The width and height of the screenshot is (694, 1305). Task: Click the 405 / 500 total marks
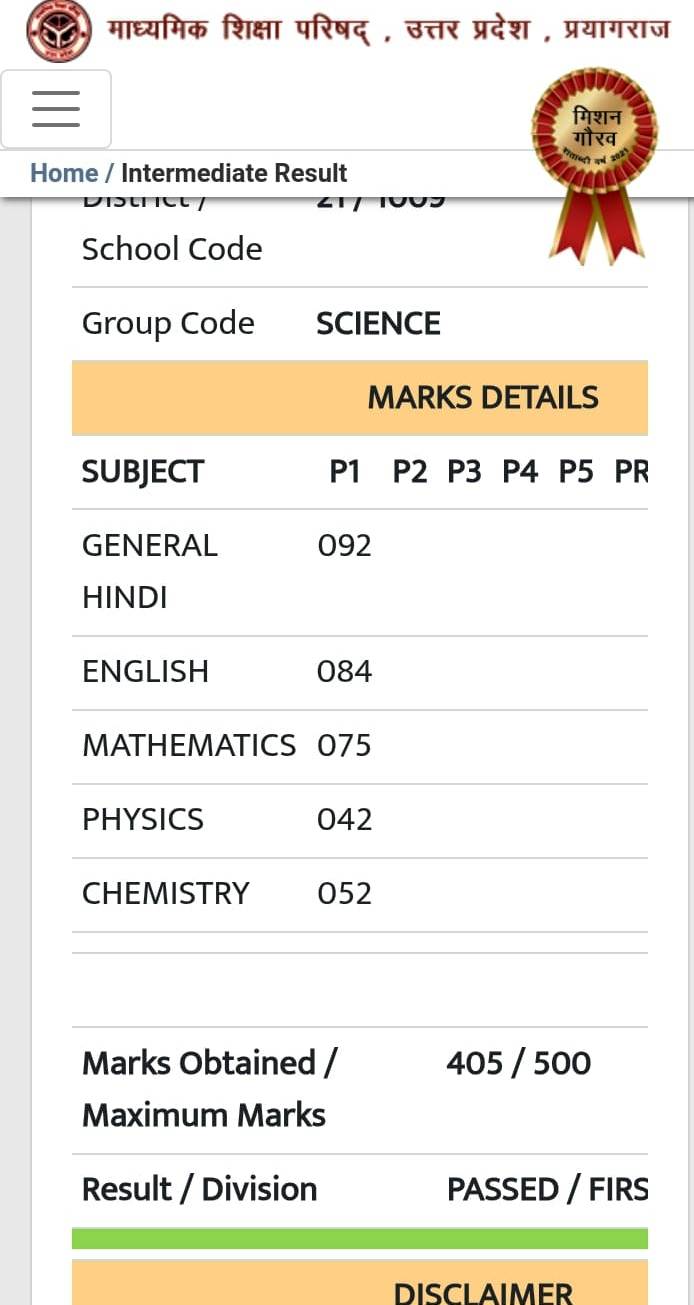point(518,1063)
